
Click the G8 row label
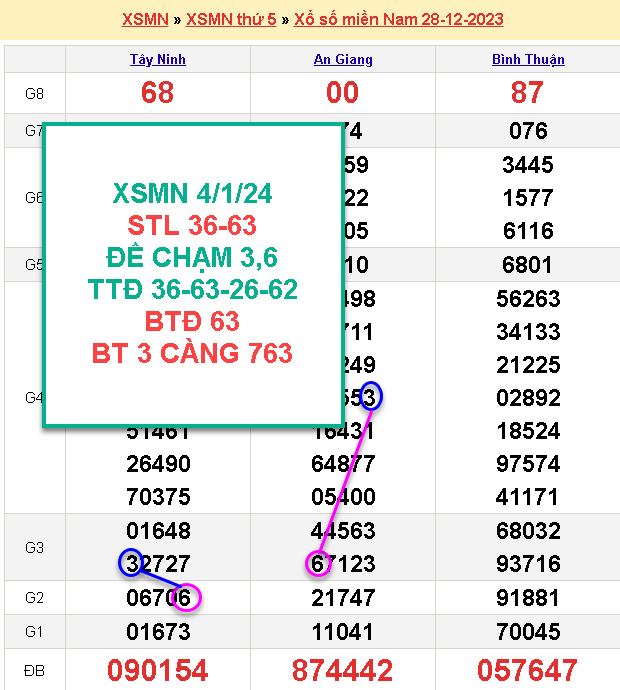point(34,94)
